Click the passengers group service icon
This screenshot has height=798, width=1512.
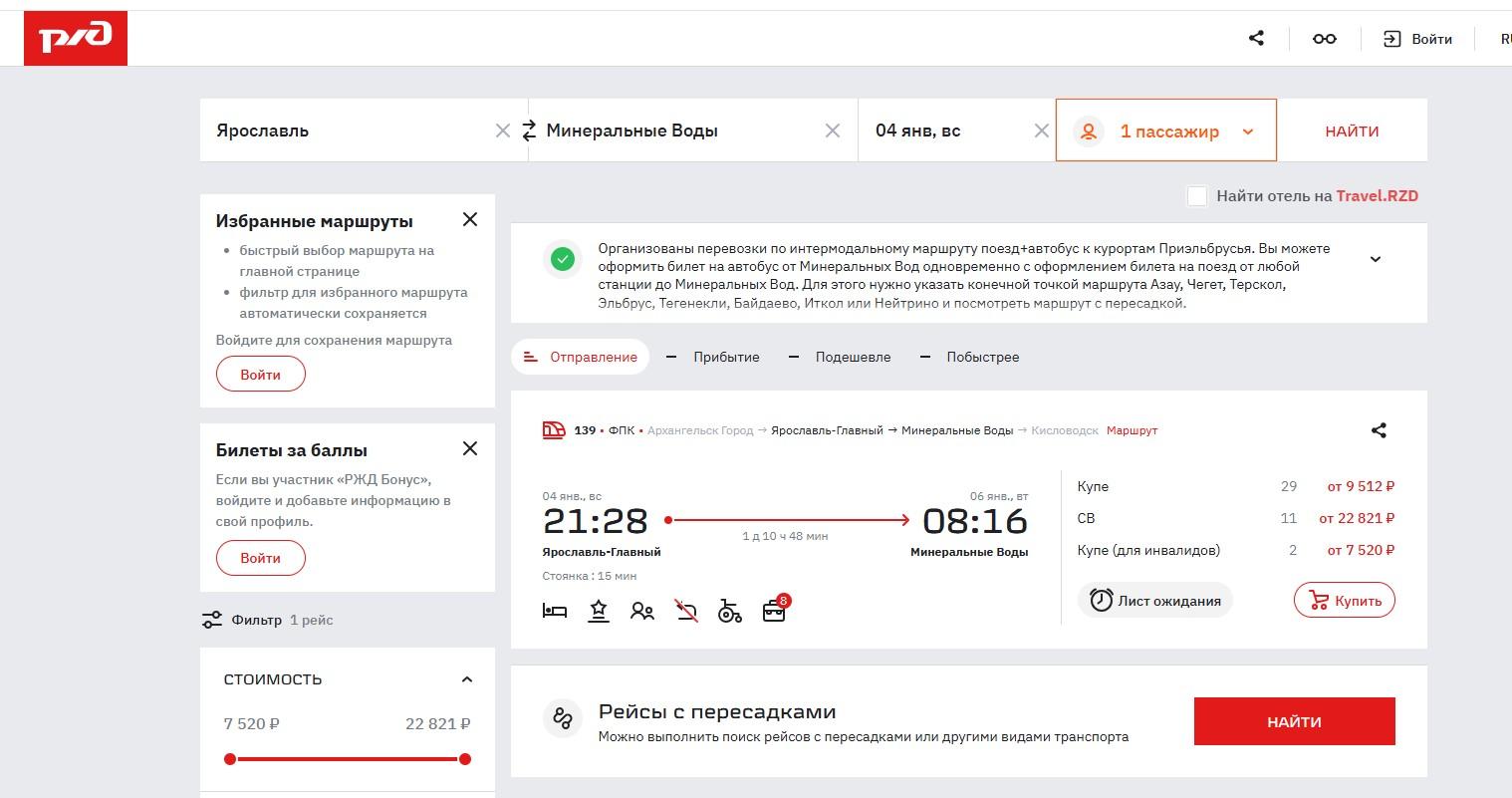pos(642,611)
